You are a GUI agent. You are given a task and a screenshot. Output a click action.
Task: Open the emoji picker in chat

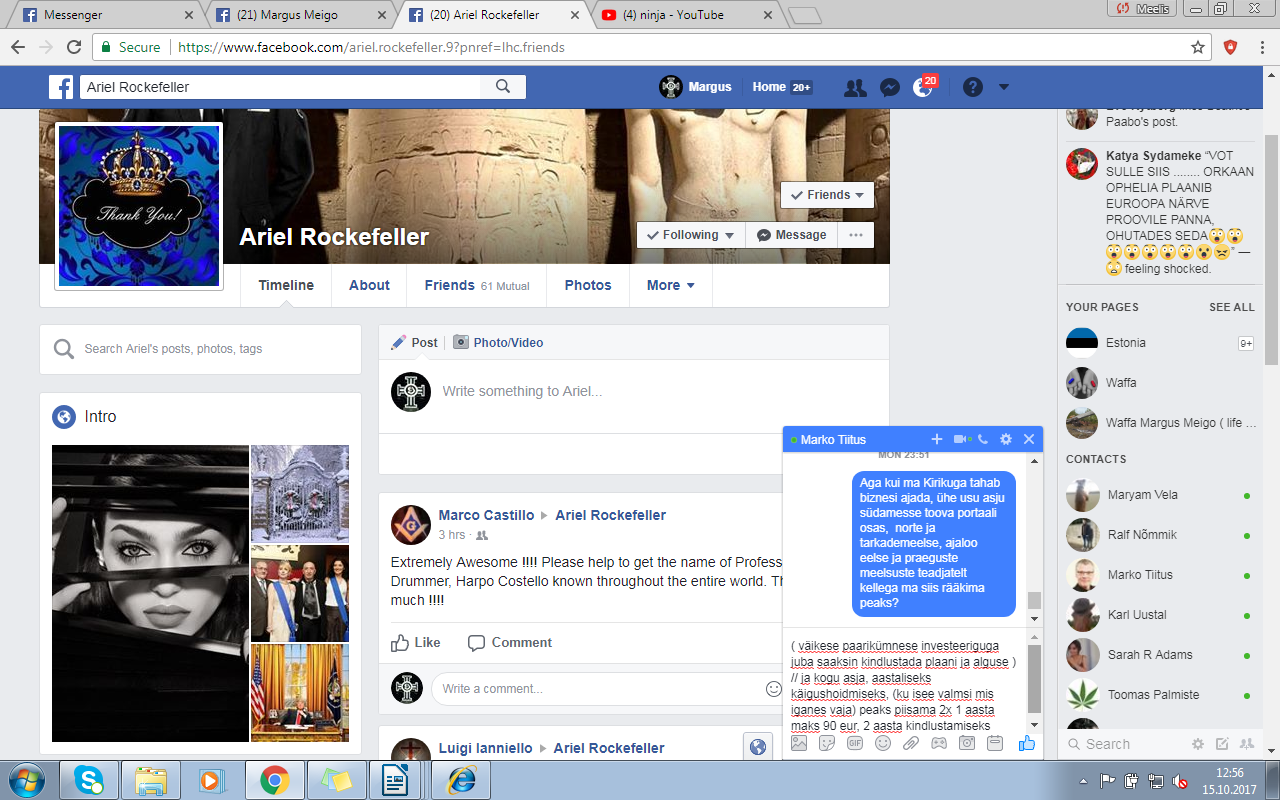(883, 743)
